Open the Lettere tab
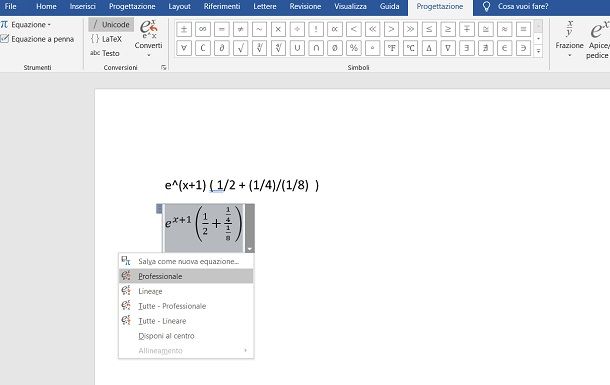The image size is (610, 385). [265, 6]
